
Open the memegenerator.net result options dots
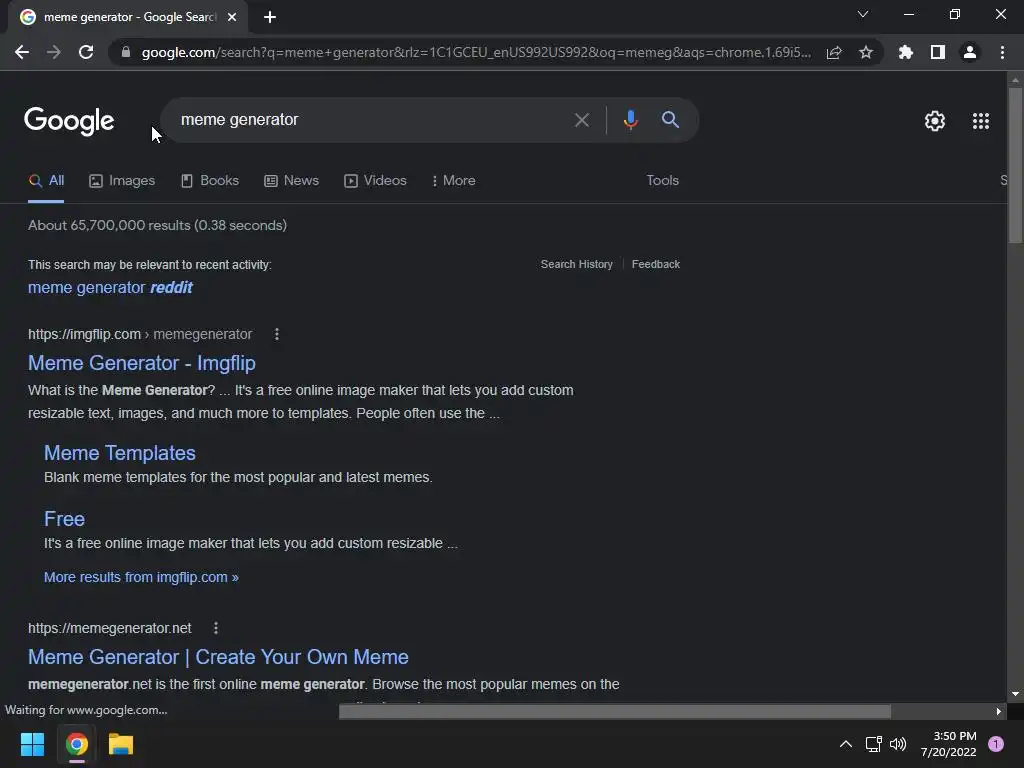[216, 628]
